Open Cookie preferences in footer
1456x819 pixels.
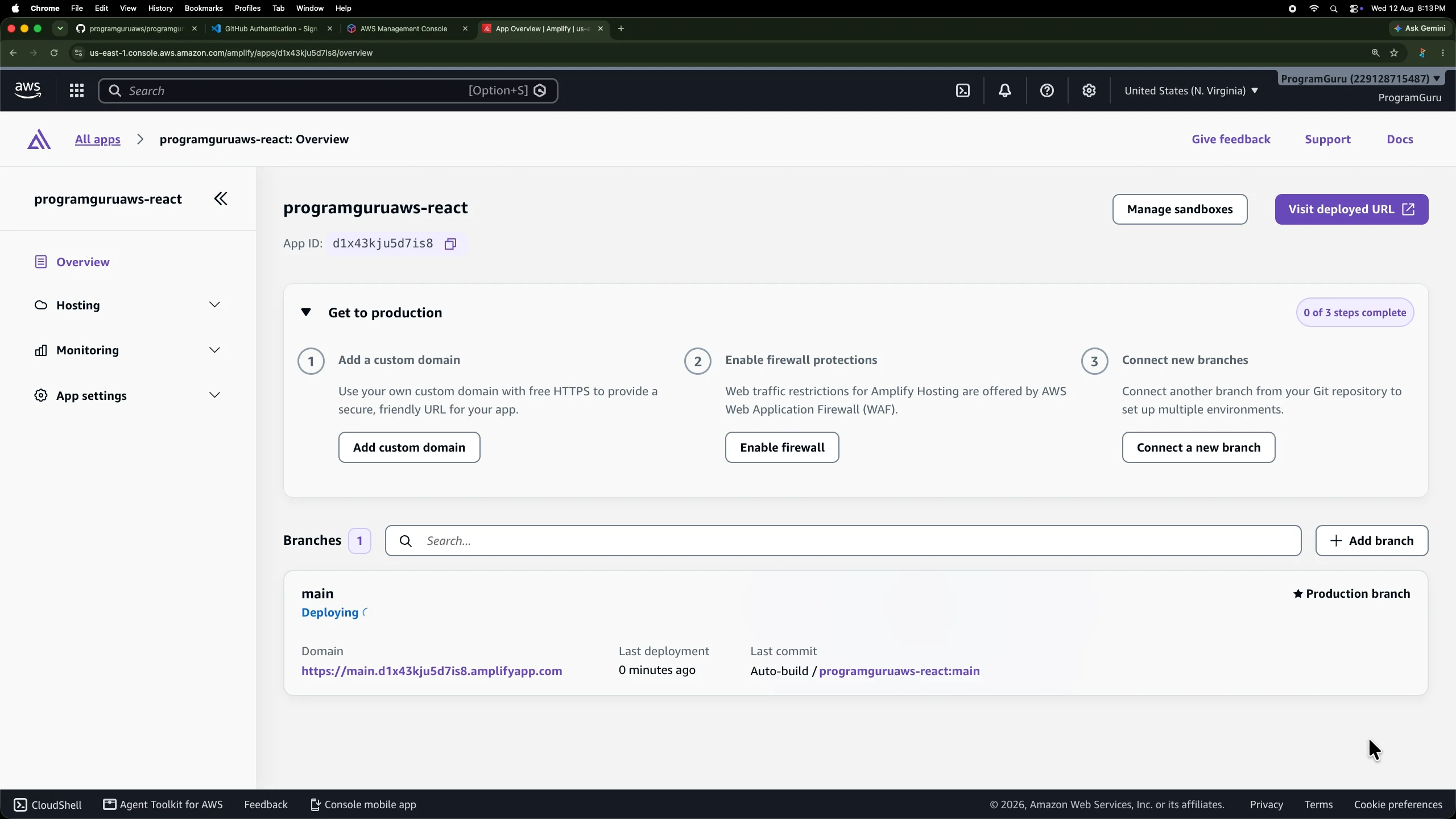click(1398, 805)
